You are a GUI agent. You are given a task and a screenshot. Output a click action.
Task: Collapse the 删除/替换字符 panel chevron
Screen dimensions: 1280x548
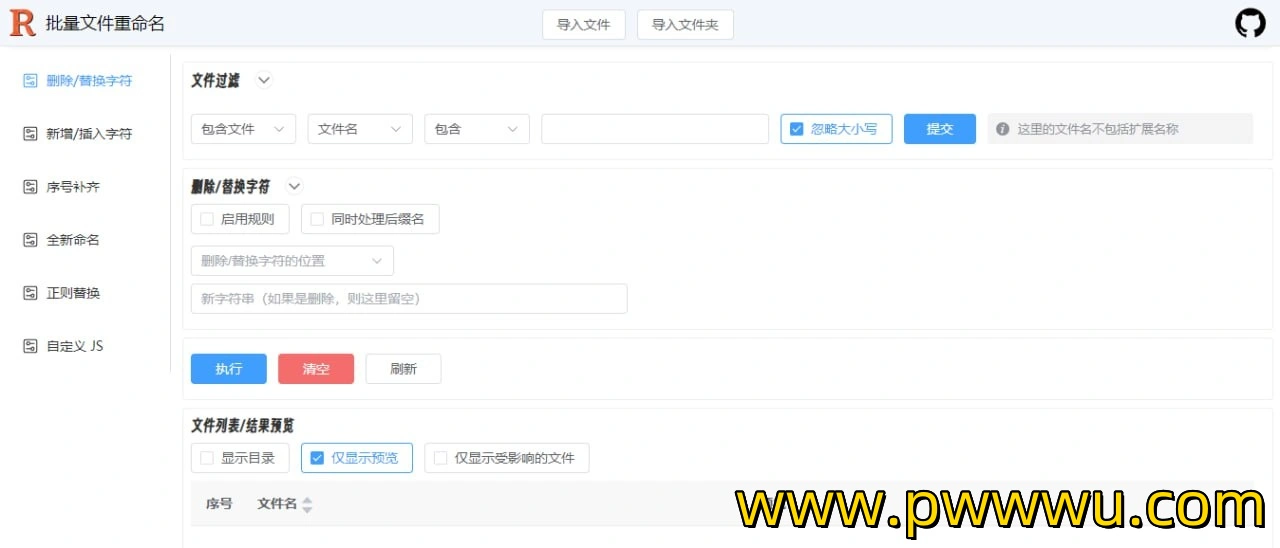tap(294, 186)
